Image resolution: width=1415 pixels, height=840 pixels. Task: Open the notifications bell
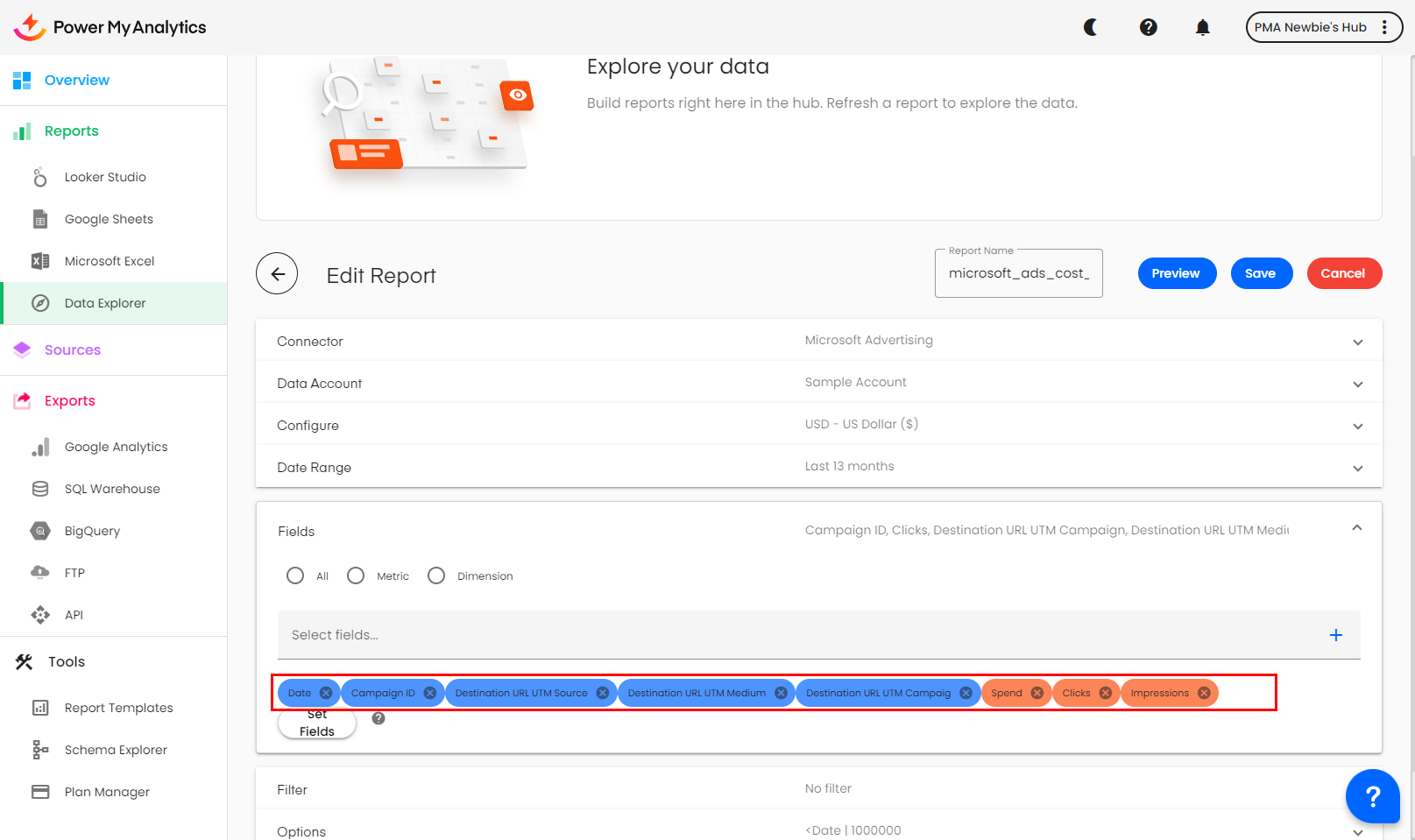[1202, 27]
